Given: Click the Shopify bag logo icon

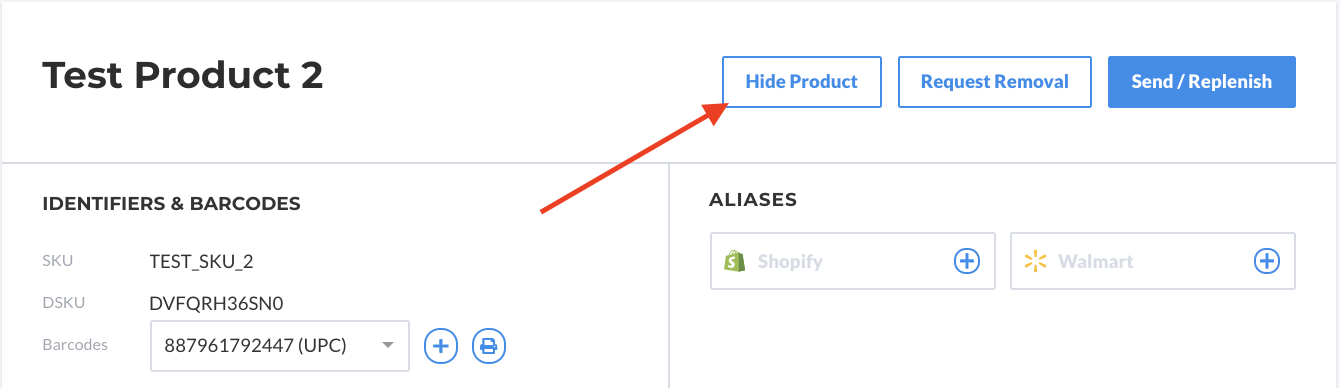Looking at the screenshot, I should 735,261.
